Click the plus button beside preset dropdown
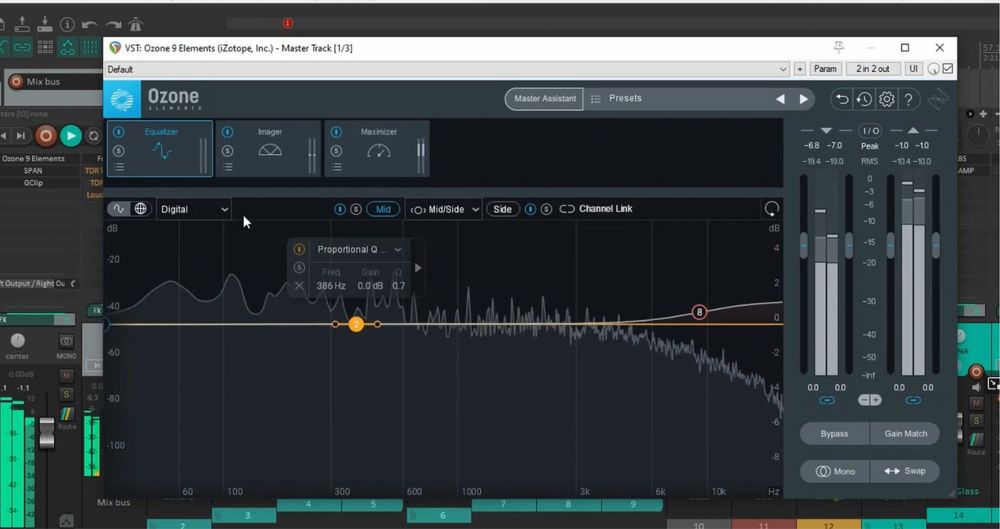1000x529 pixels. (800, 69)
